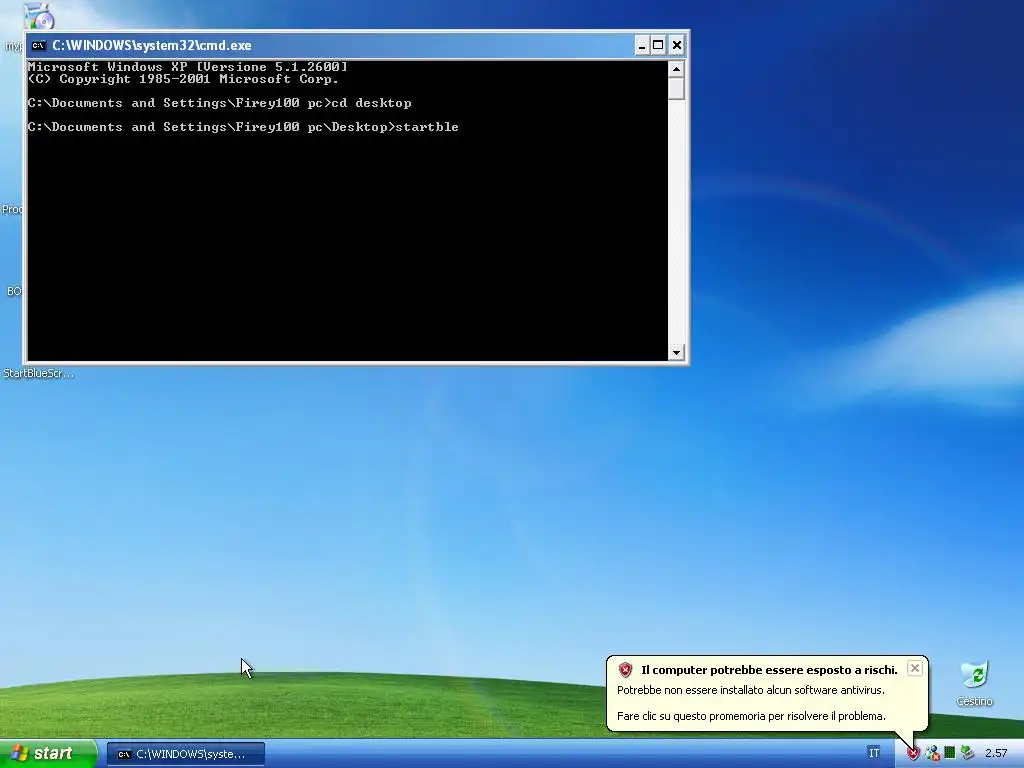Click the cmd scrollbar up arrow
The image size is (1024, 768).
tap(676, 69)
